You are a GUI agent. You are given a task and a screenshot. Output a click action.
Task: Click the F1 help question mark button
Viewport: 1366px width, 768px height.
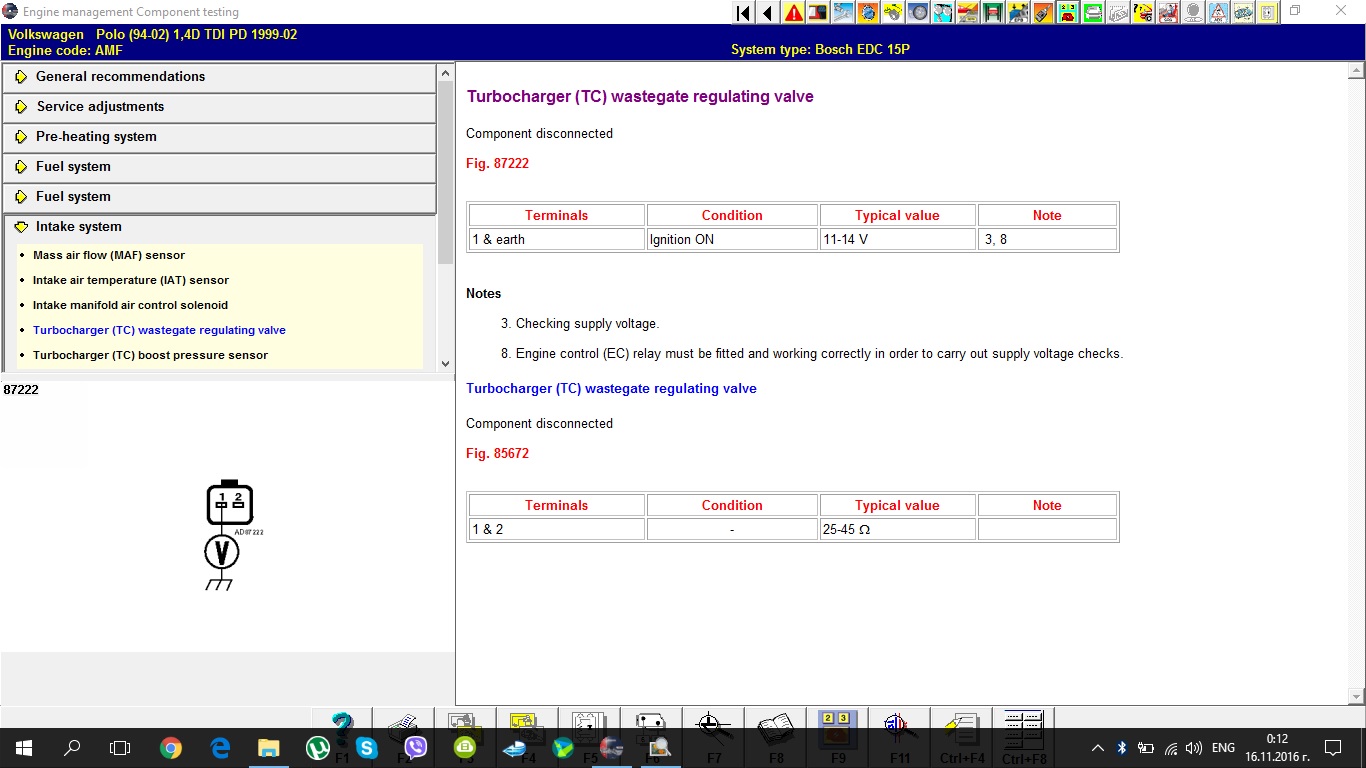click(342, 733)
